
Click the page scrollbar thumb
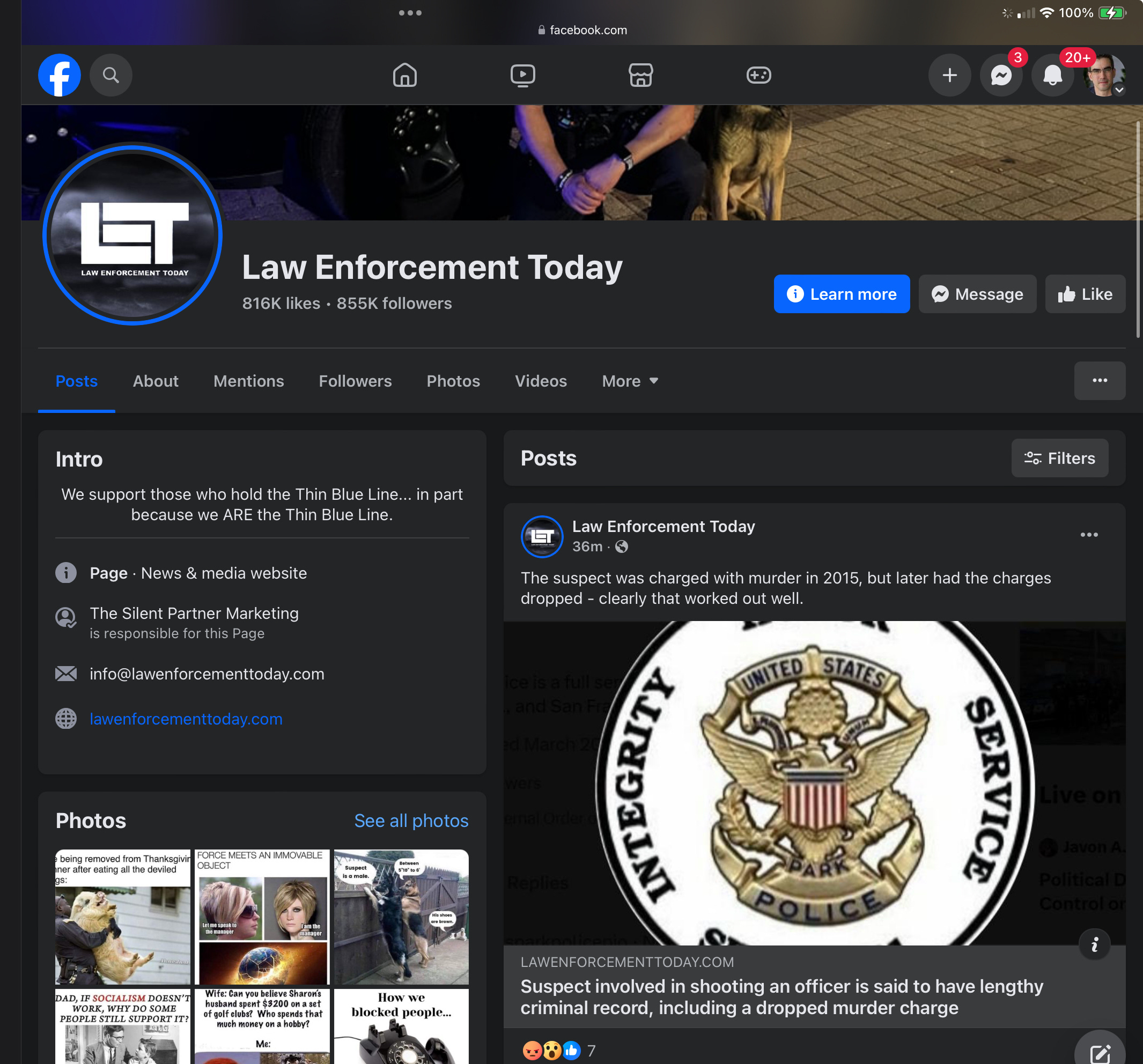[x=1138, y=229]
